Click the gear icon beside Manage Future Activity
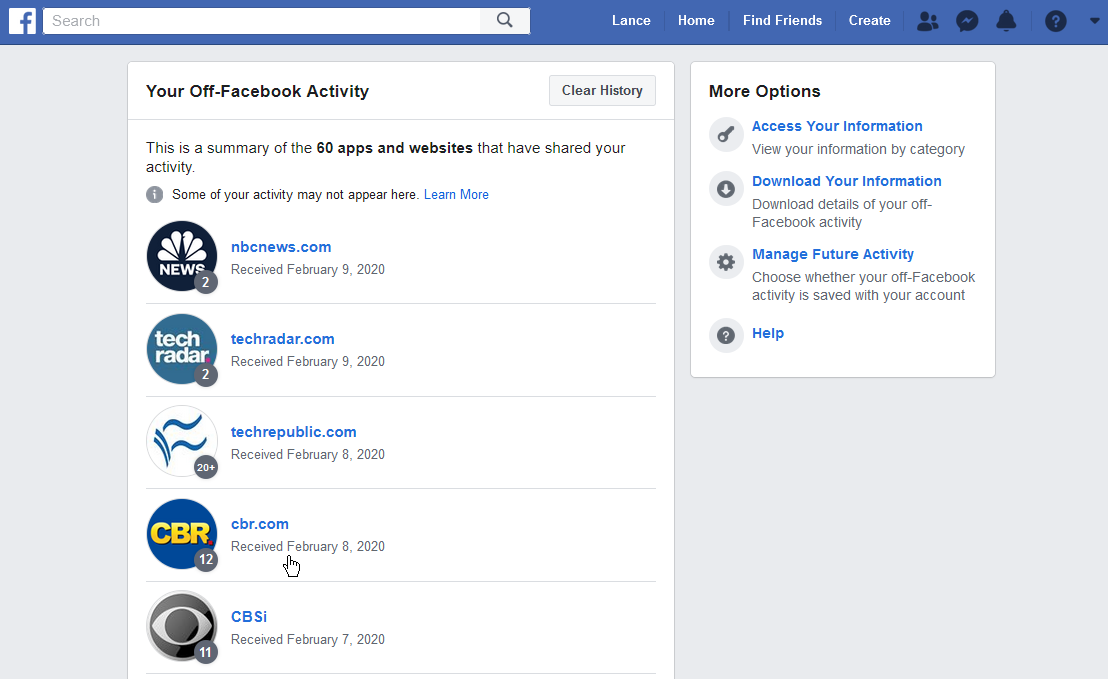The height and width of the screenshot is (679, 1108). [x=726, y=262]
